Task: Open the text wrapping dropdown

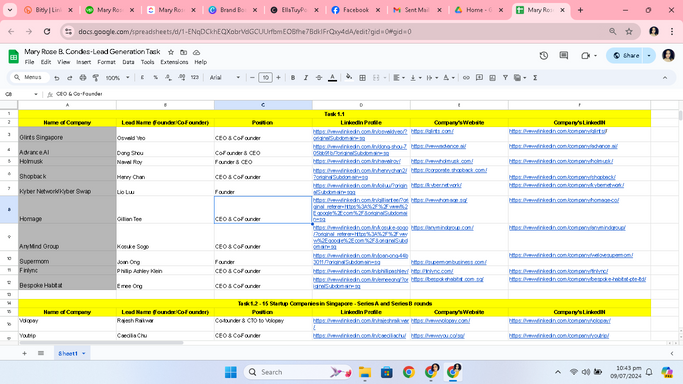Action: (x=432, y=77)
